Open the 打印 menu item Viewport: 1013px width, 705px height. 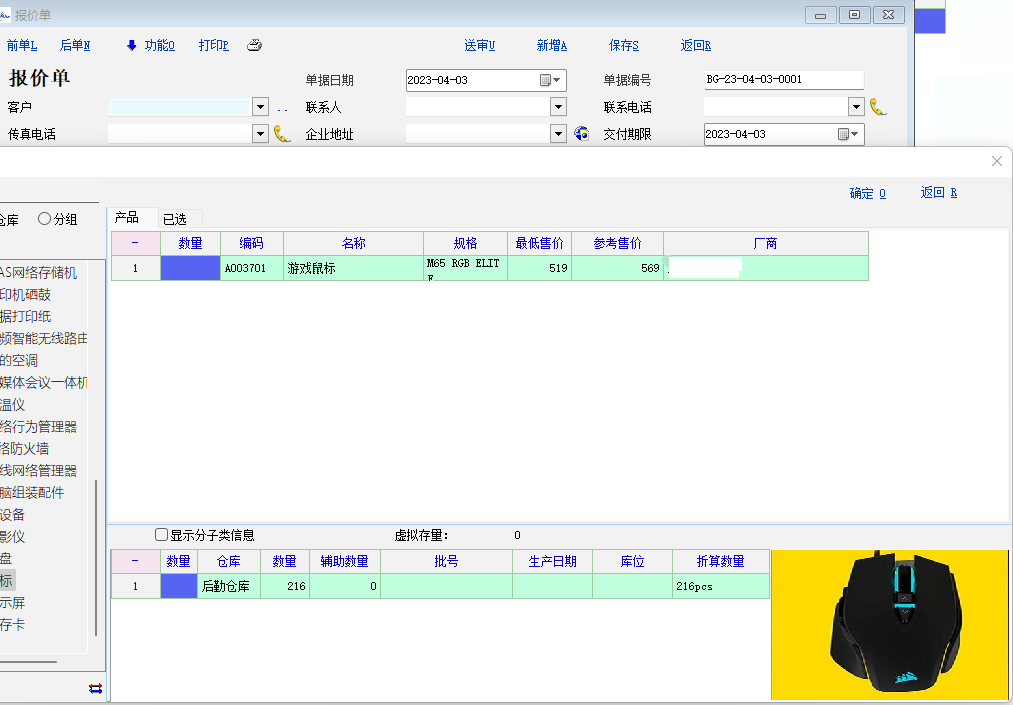(x=213, y=45)
